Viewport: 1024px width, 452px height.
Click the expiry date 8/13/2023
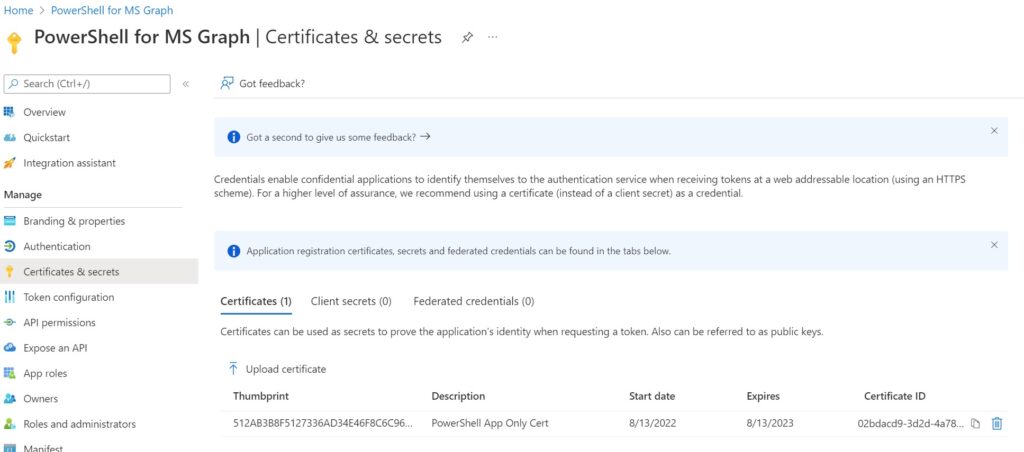pos(770,423)
